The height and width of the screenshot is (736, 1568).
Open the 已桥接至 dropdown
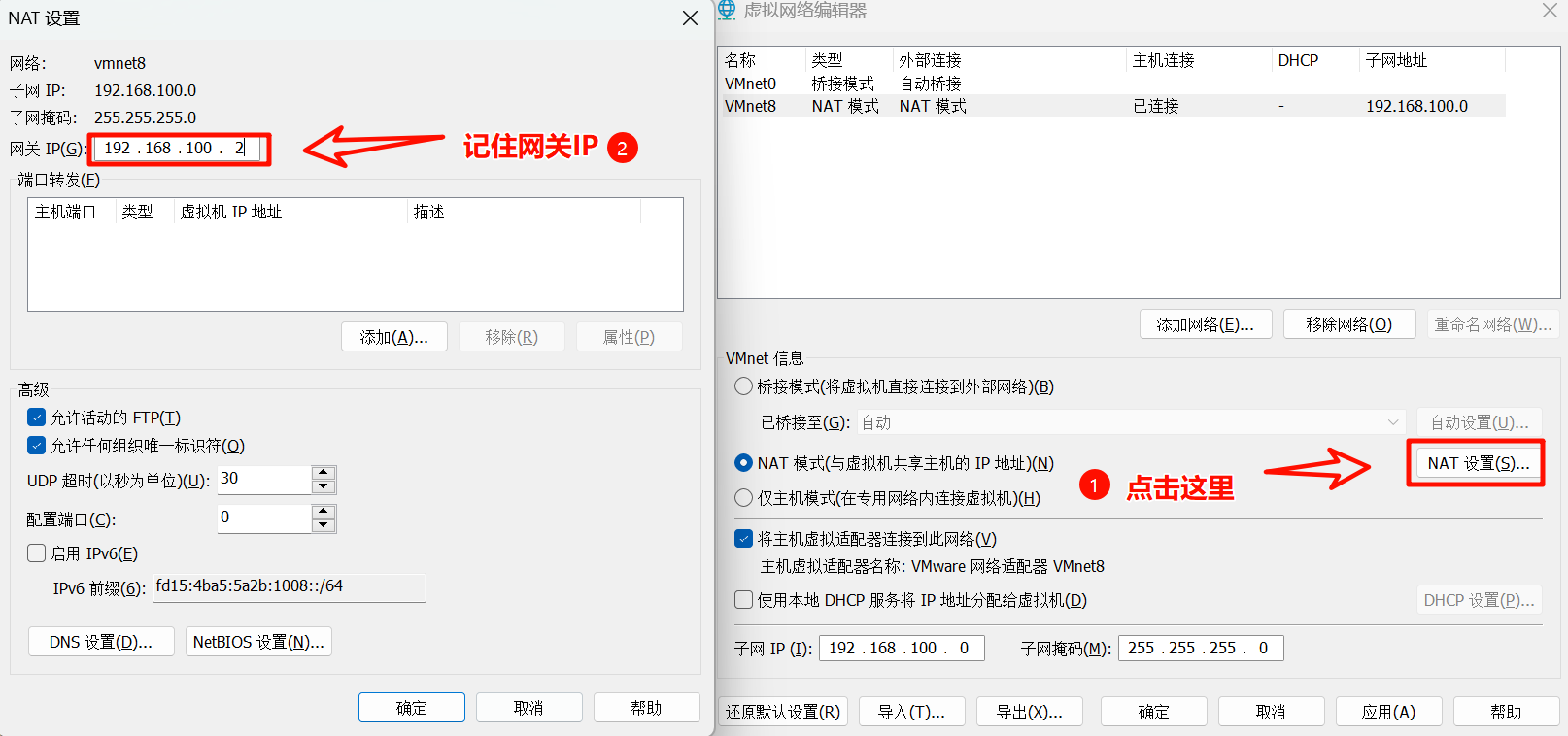click(x=1131, y=422)
